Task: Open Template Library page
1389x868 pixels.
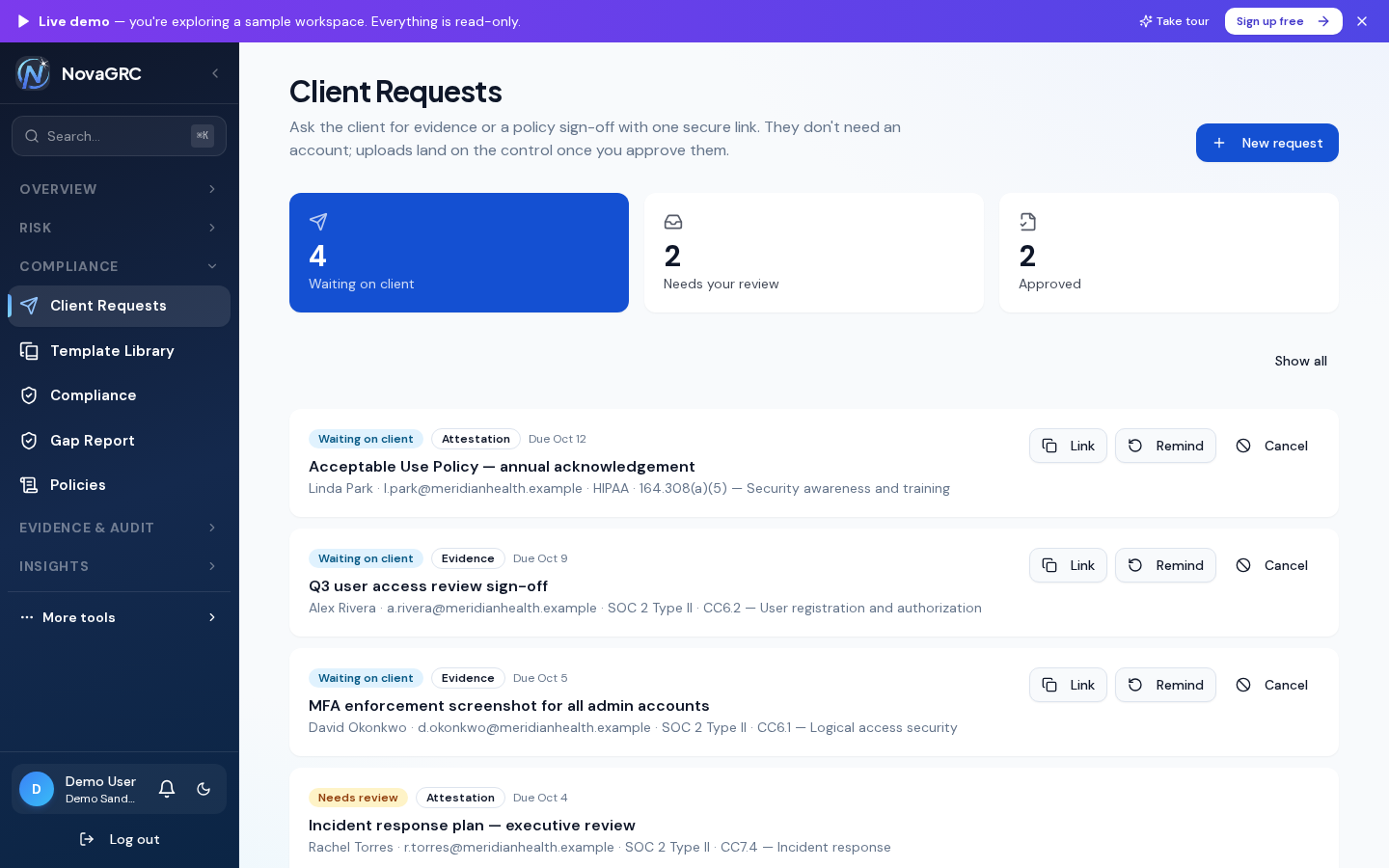Action: click(119, 351)
